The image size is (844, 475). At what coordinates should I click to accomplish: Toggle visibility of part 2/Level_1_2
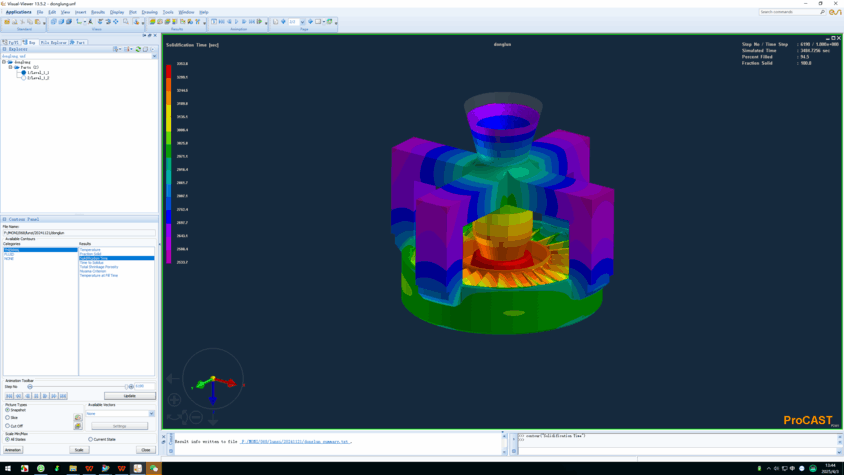pyautogui.click(x=24, y=78)
